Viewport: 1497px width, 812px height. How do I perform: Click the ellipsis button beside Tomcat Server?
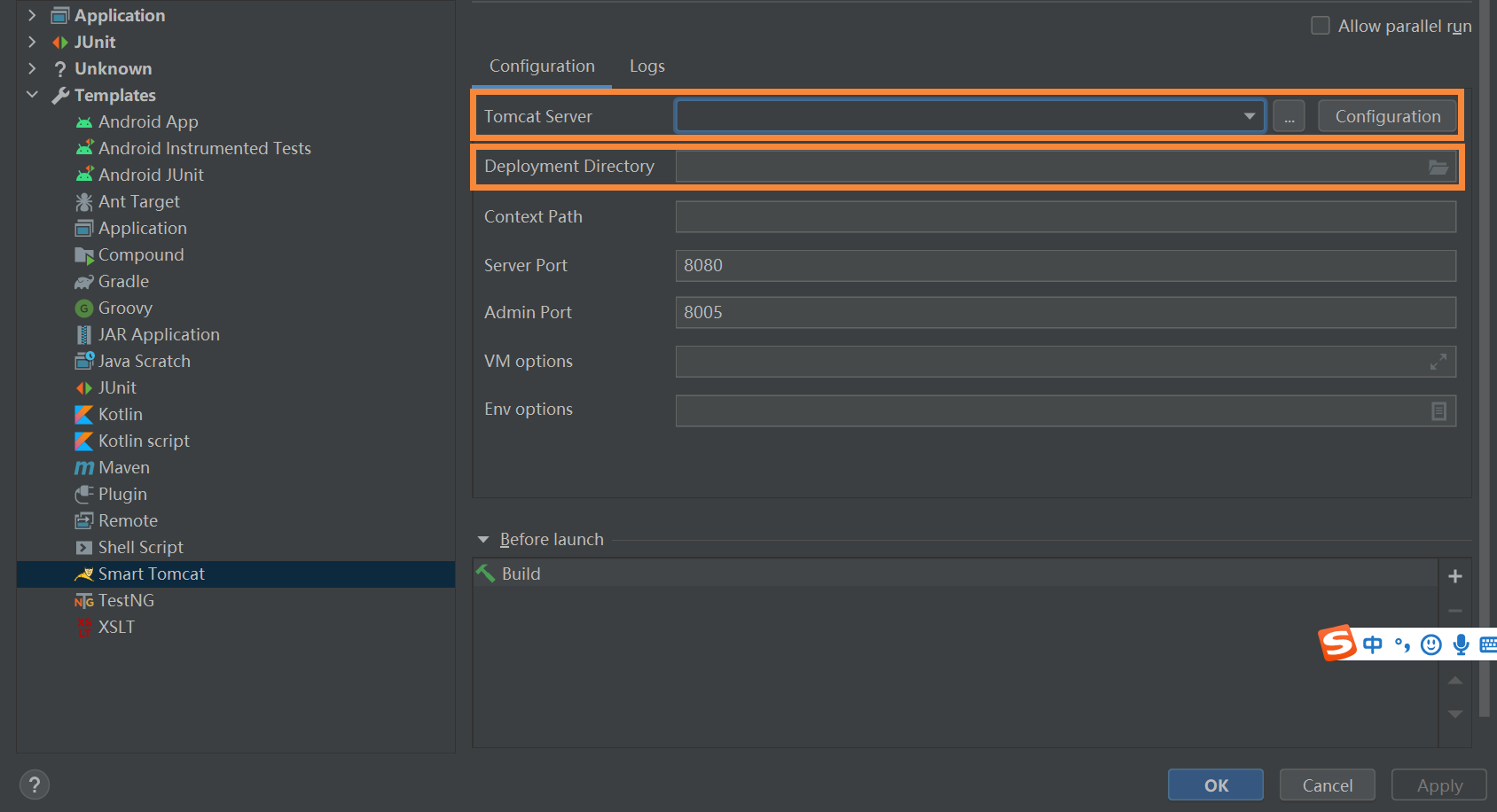point(1289,116)
